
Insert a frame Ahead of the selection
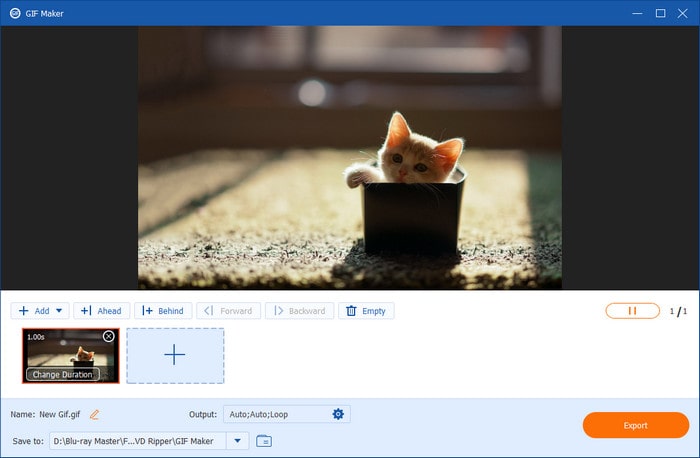(101, 311)
